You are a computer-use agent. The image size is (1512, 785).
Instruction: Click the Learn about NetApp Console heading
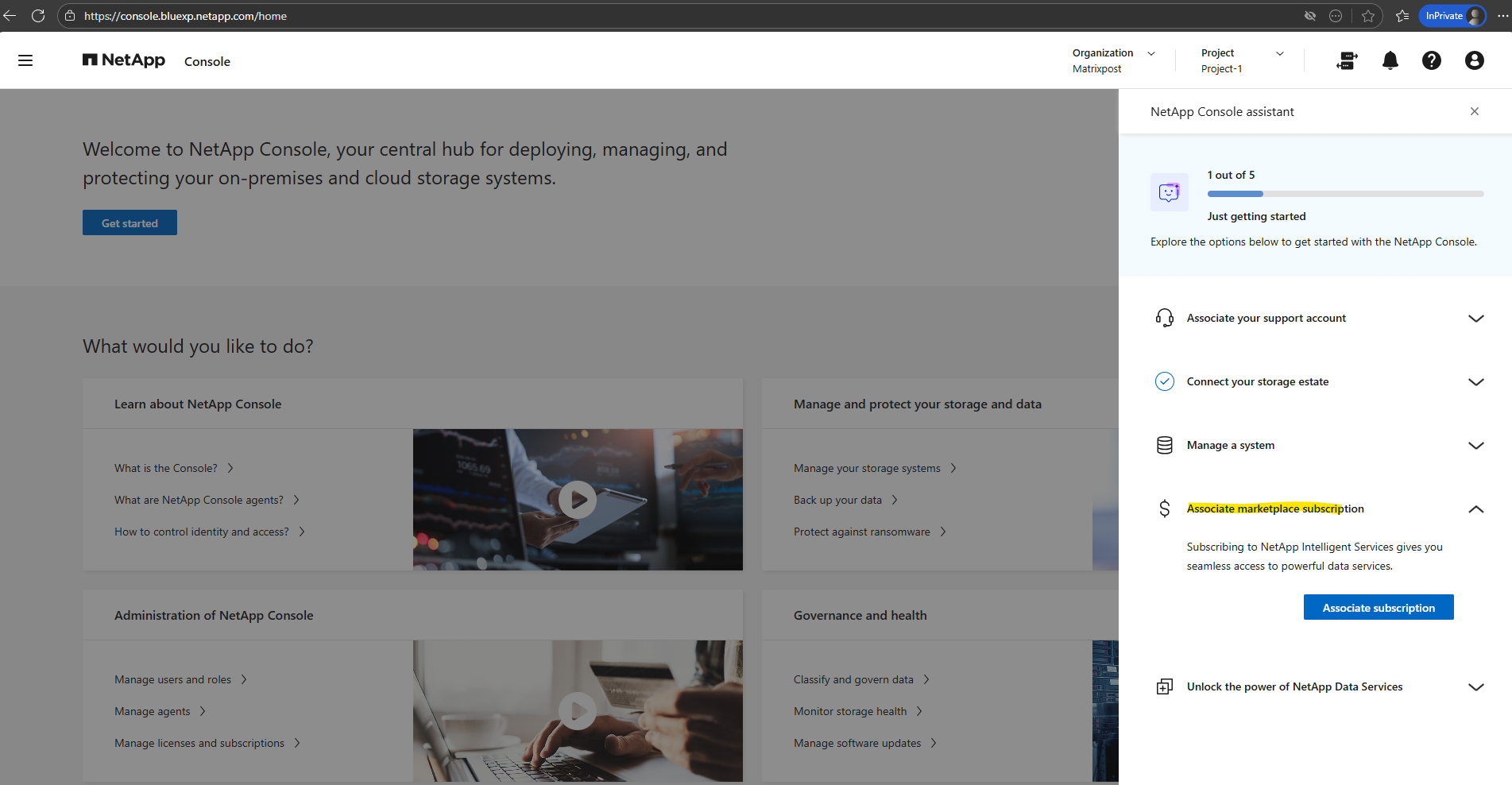[198, 404]
